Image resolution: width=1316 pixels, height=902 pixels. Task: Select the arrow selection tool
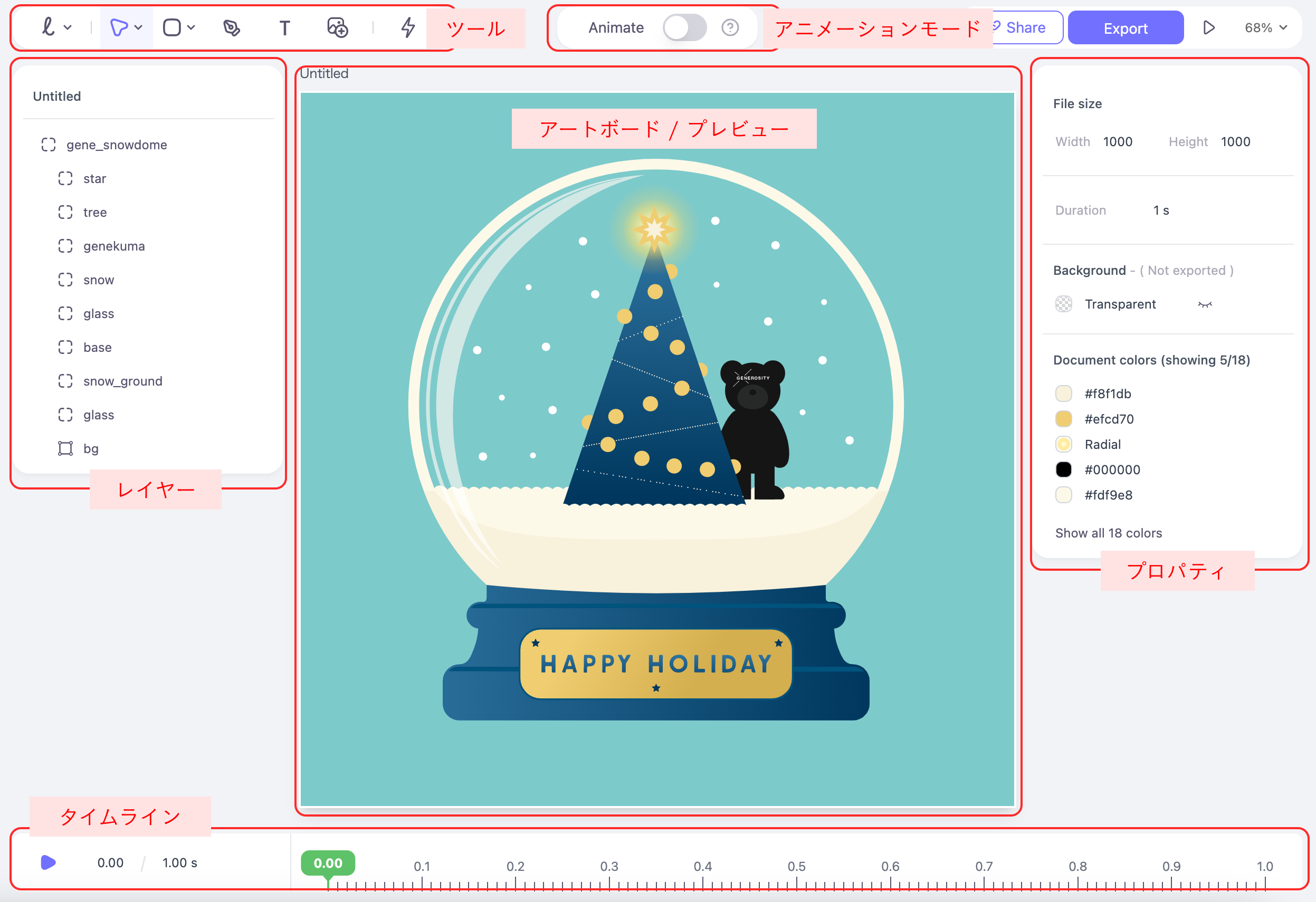[x=118, y=27]
